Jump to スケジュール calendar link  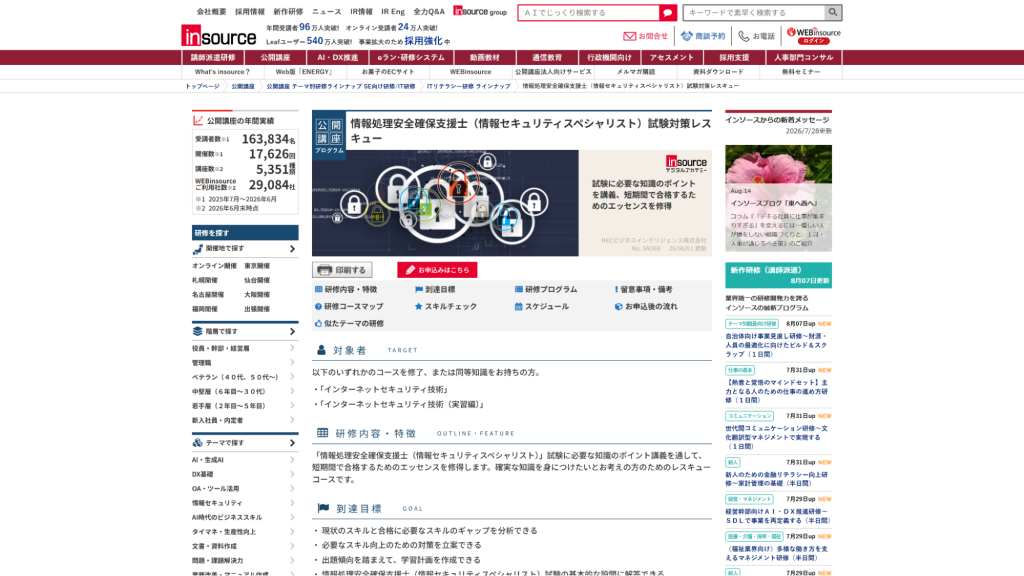pos(541,306)
